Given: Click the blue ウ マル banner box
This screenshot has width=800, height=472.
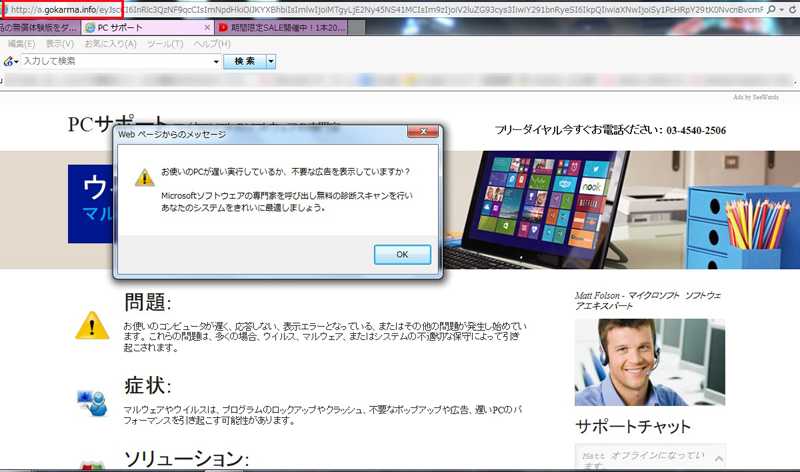Looking at the screenshot, I should [x=91, y=204].
